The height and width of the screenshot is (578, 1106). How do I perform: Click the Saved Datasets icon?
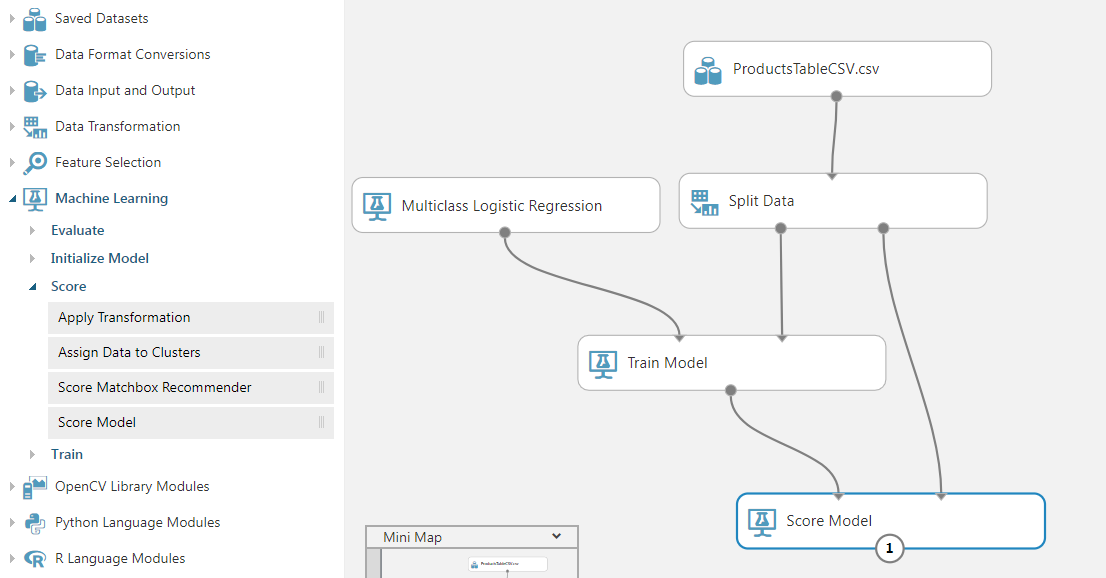pyautogui.click(x=35, y=18)
